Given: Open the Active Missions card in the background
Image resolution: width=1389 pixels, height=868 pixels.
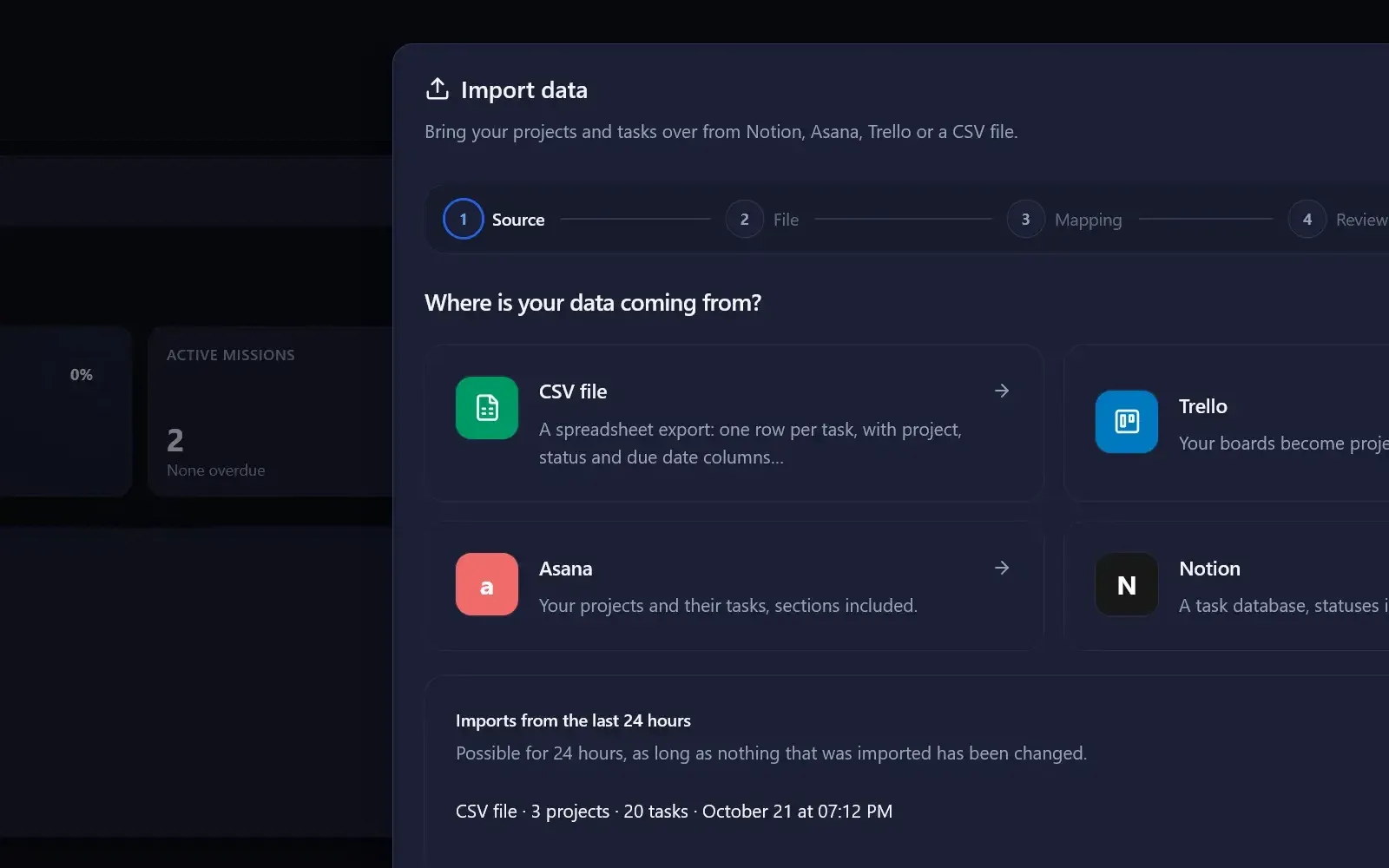Looking at the screenshot, I should [271, 411].
